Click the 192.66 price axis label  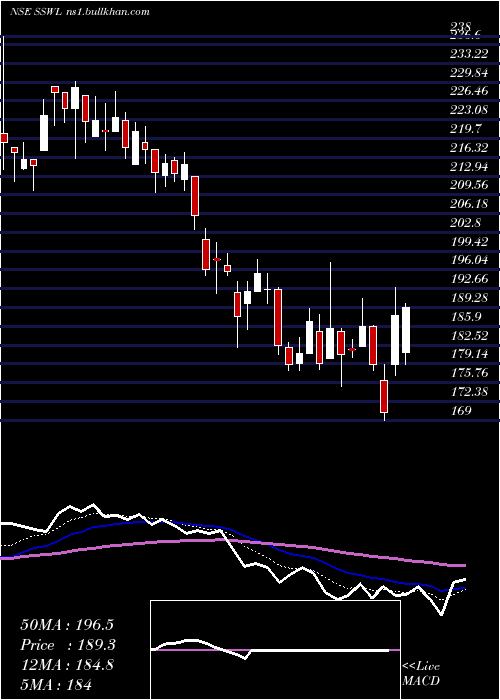[469, 279]
